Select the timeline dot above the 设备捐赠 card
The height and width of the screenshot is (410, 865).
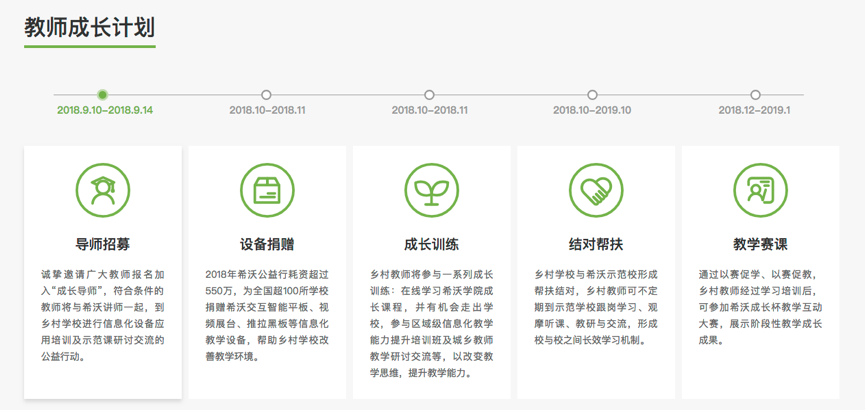(266, 95)
